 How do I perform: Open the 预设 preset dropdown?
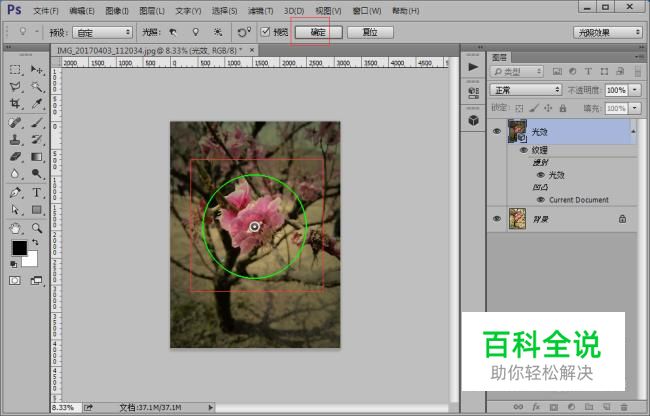(x=102, y=32)
